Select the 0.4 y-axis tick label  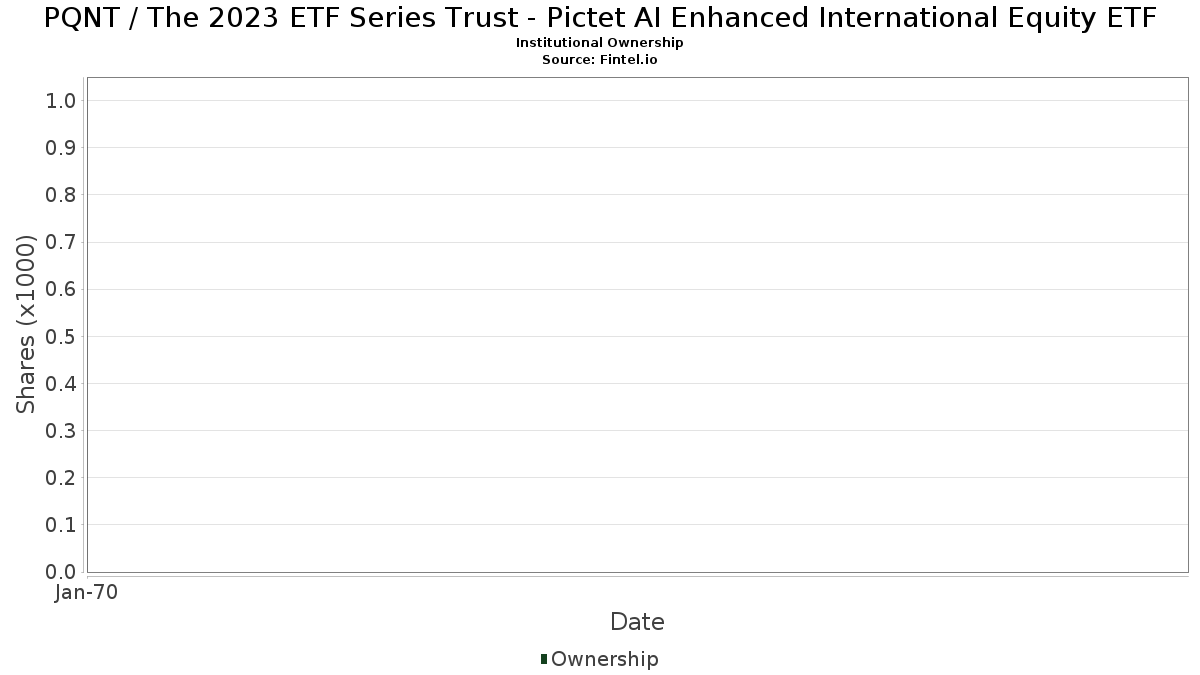[x=61, y=384]
